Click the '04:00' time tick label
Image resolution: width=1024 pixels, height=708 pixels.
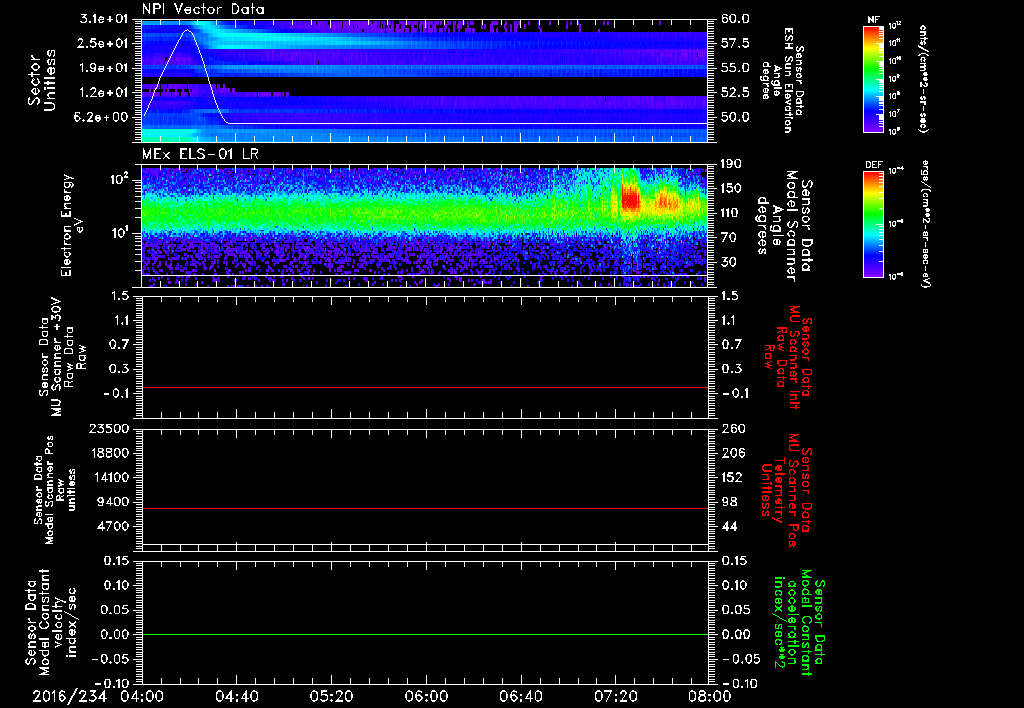[x=142, y=696]
